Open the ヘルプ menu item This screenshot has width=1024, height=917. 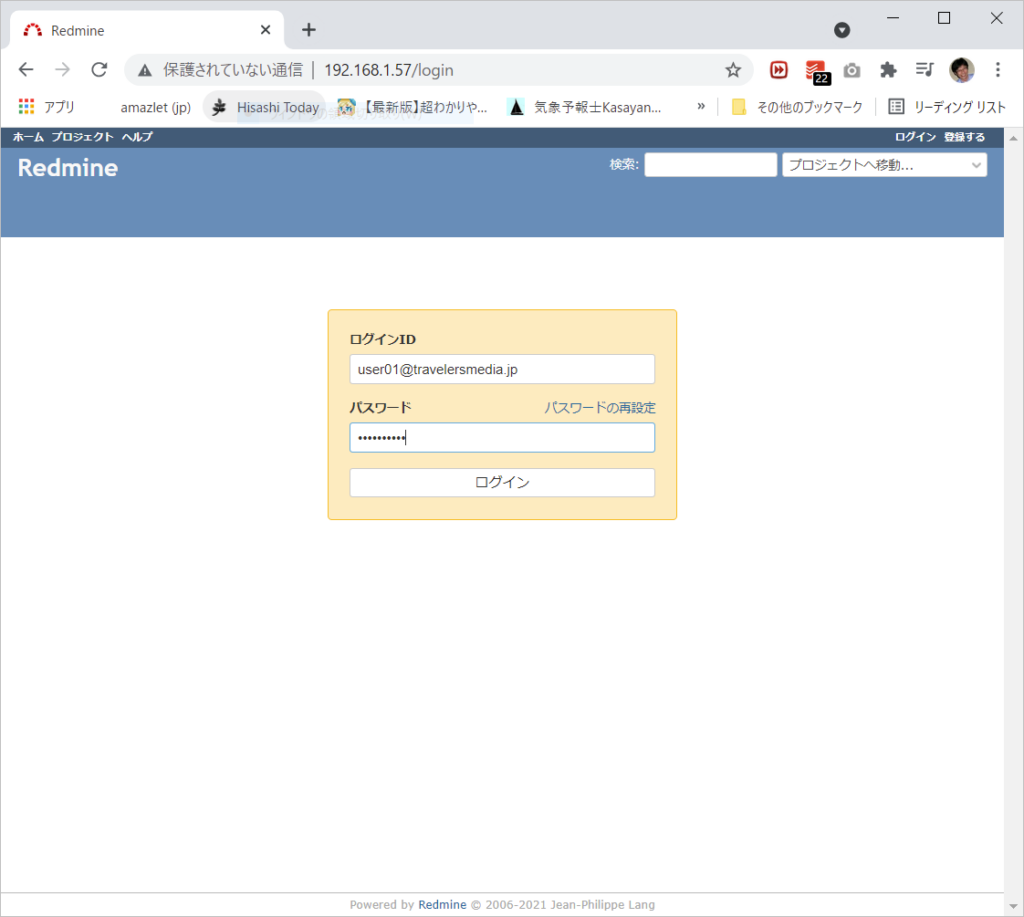(x=137, y=137)
